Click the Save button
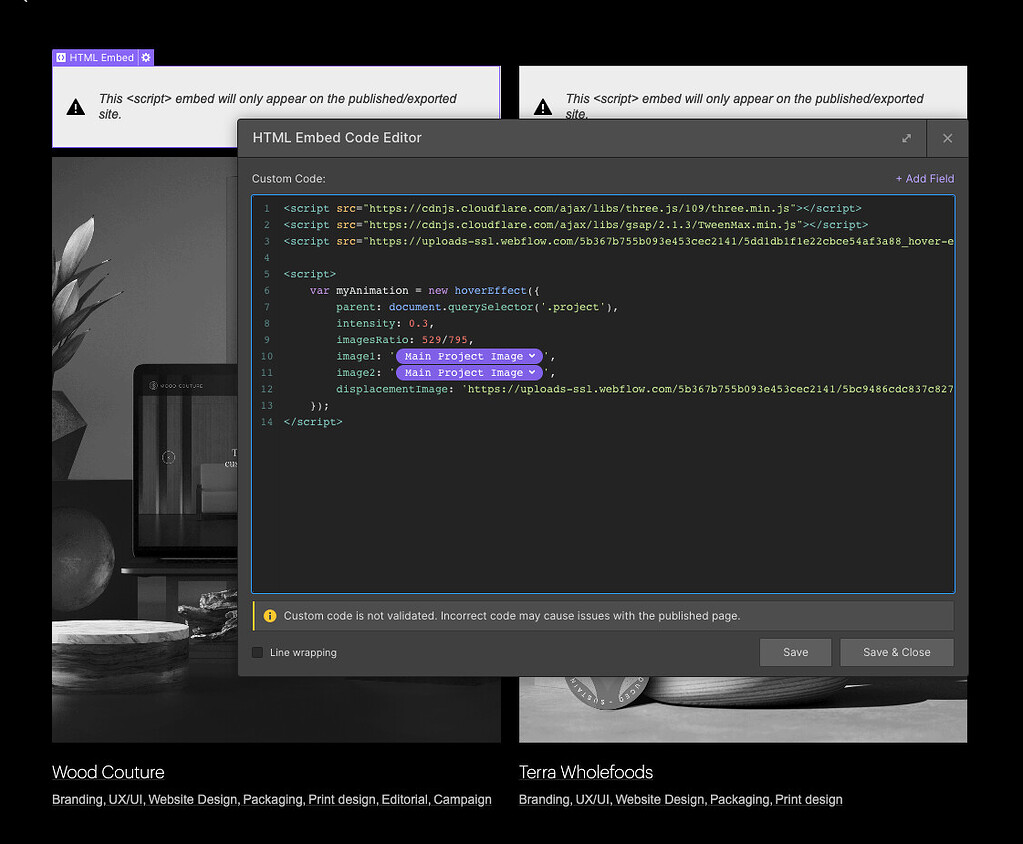Image resolution: width=1023 pixels, height=844 pixels. coord(795,652)
